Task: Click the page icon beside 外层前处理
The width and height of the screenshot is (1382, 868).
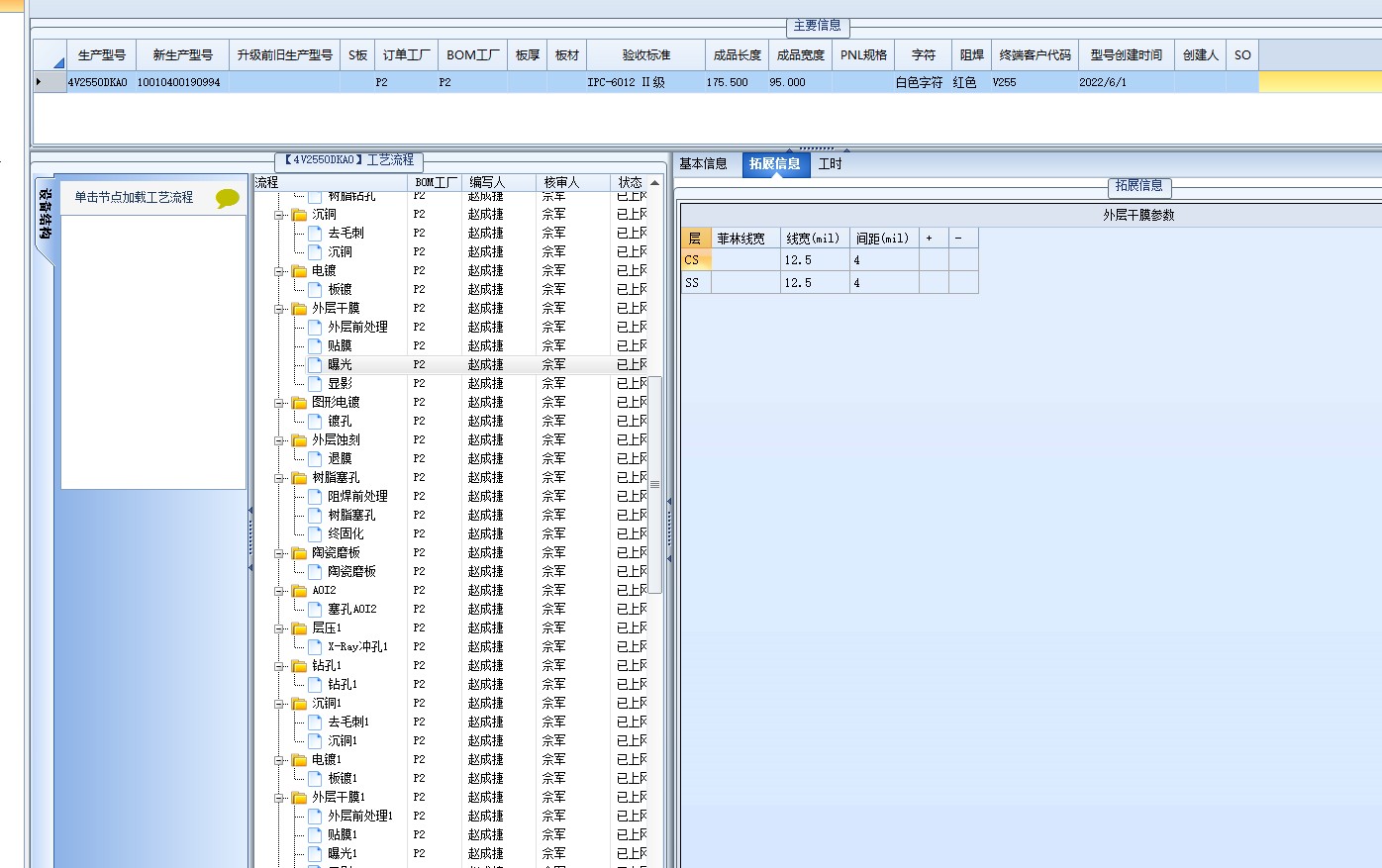Action: [315, 328]
